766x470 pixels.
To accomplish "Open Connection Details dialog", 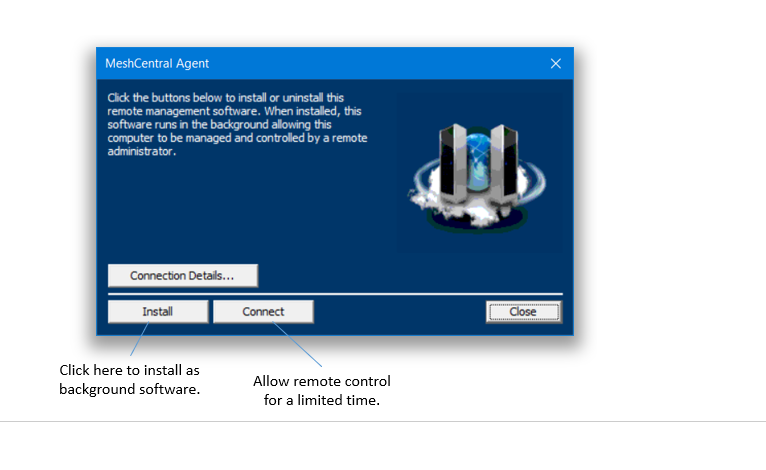I will 183,276.
